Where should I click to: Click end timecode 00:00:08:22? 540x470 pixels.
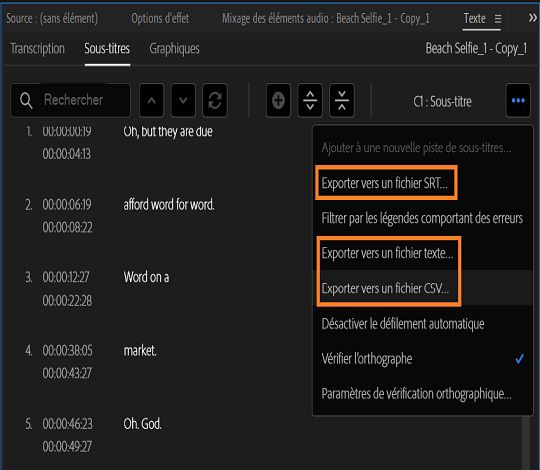pos(68,227)
